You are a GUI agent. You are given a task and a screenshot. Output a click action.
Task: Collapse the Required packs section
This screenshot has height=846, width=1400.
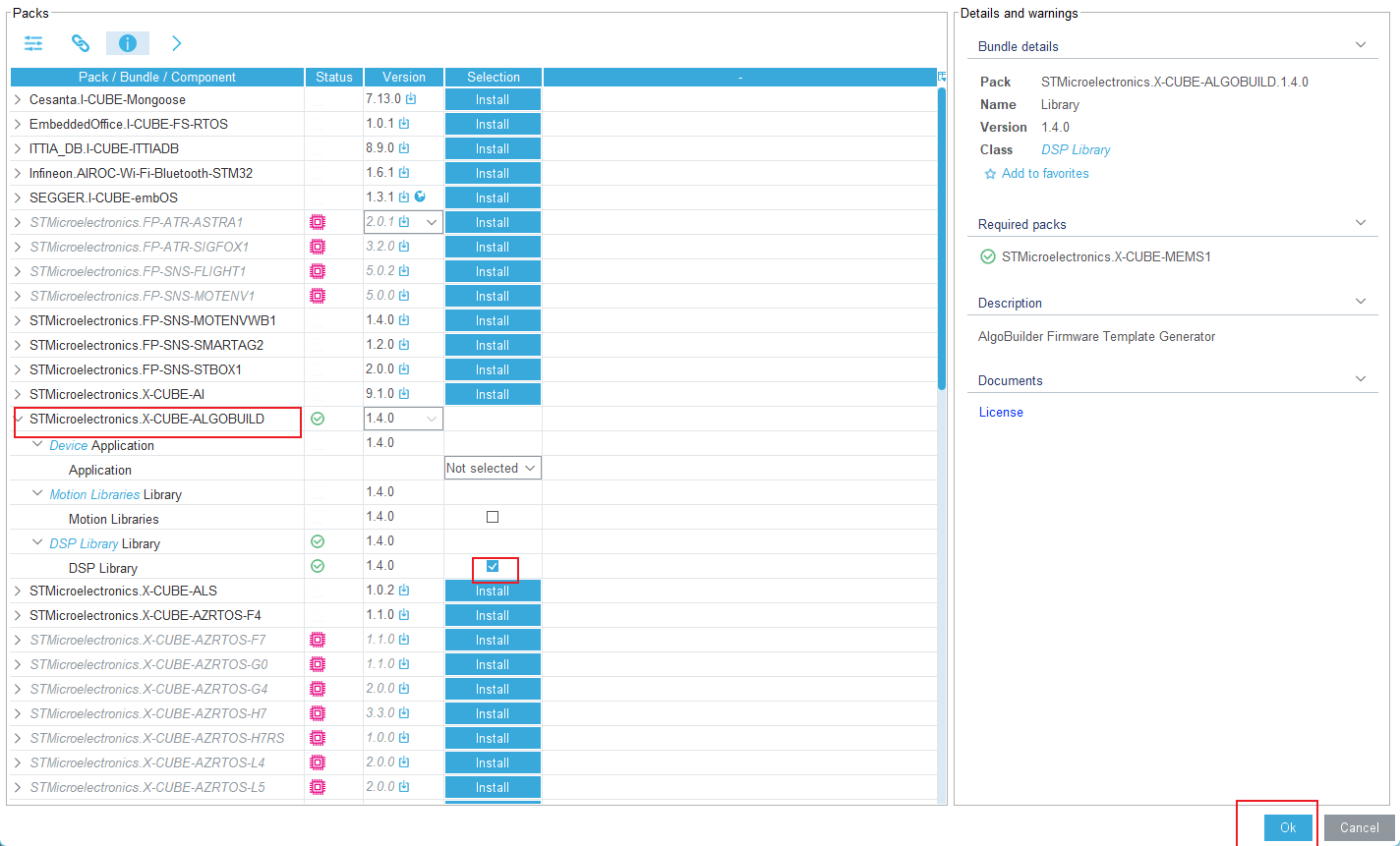coord(1361,223)
